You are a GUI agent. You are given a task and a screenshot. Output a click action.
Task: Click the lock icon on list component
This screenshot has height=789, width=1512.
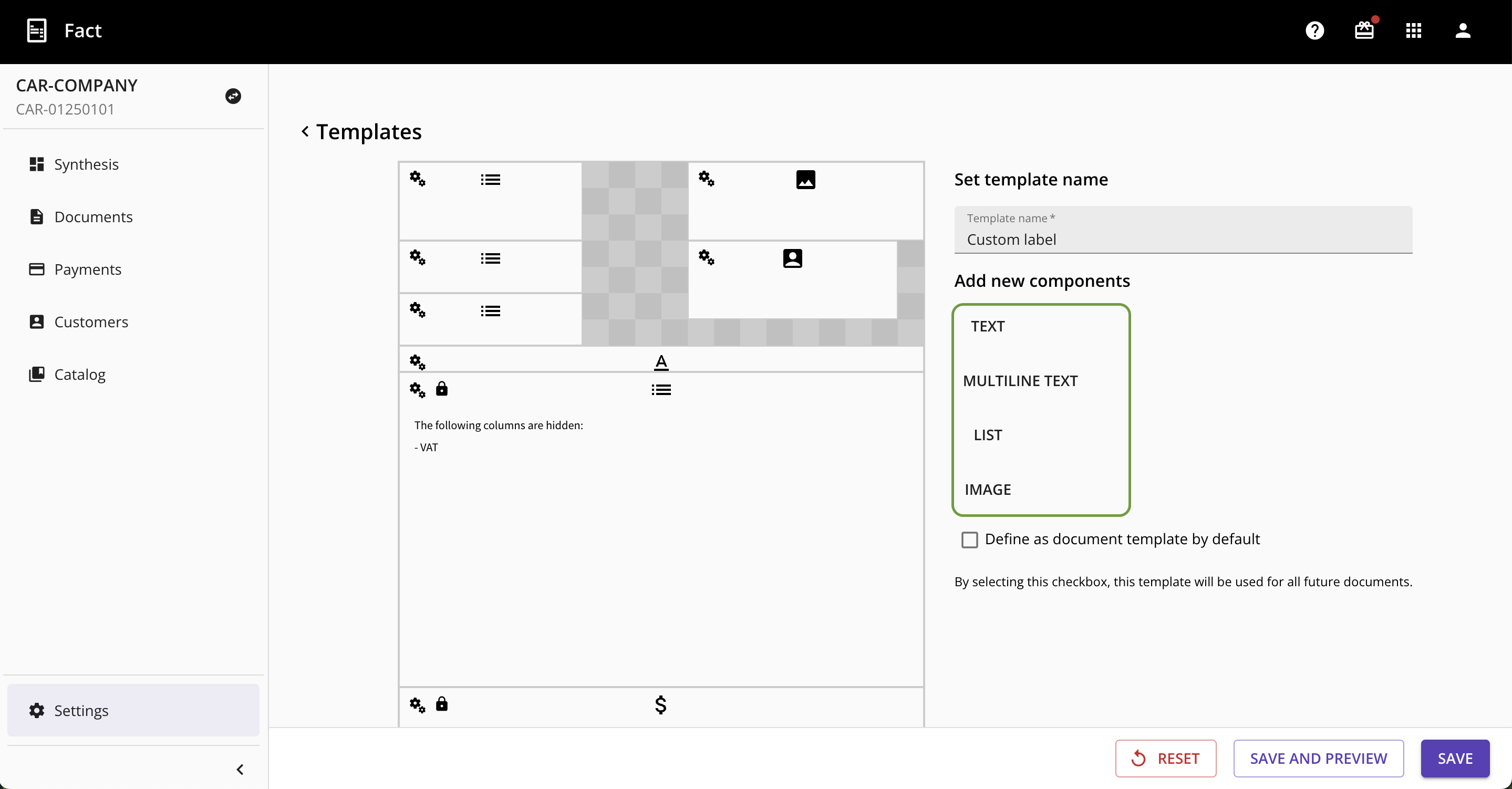(442, 389)
